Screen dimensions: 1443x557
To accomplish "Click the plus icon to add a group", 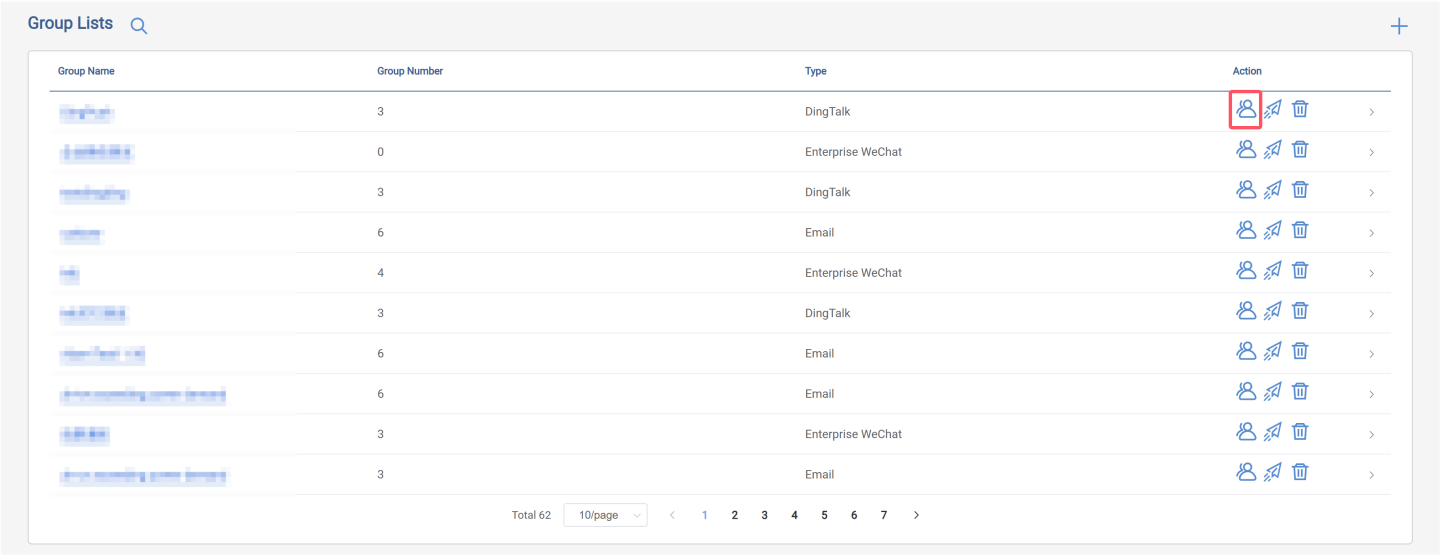I will (x=1399, y=27).
